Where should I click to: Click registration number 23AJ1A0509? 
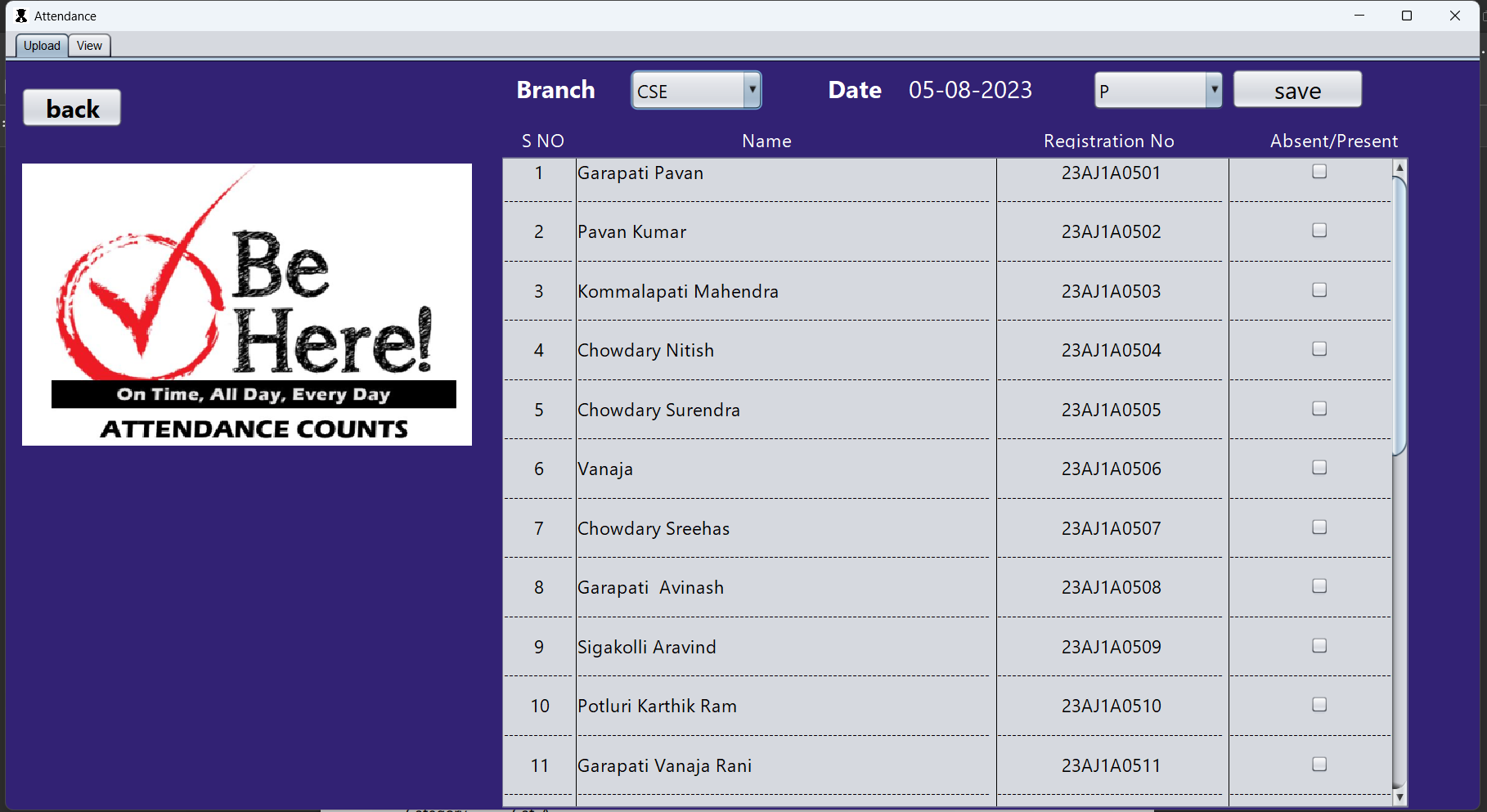click(x=1111, y=648)
